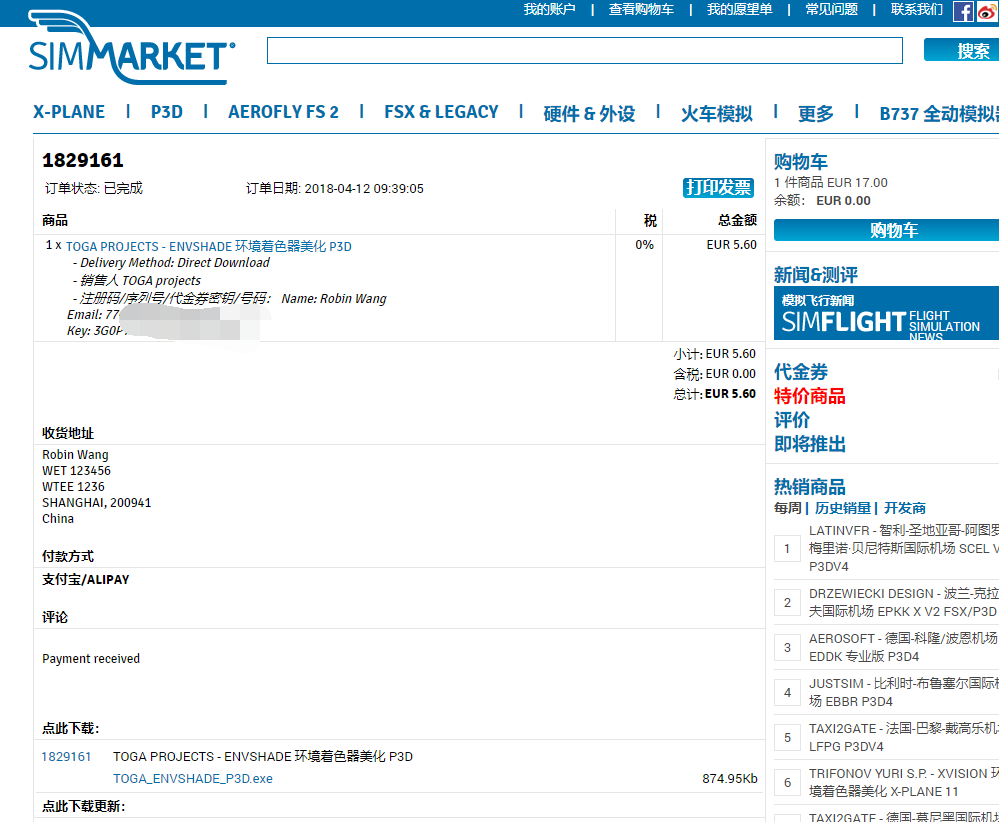
Task: Click the Payment received comment text
Action: [x=91, y=658]
